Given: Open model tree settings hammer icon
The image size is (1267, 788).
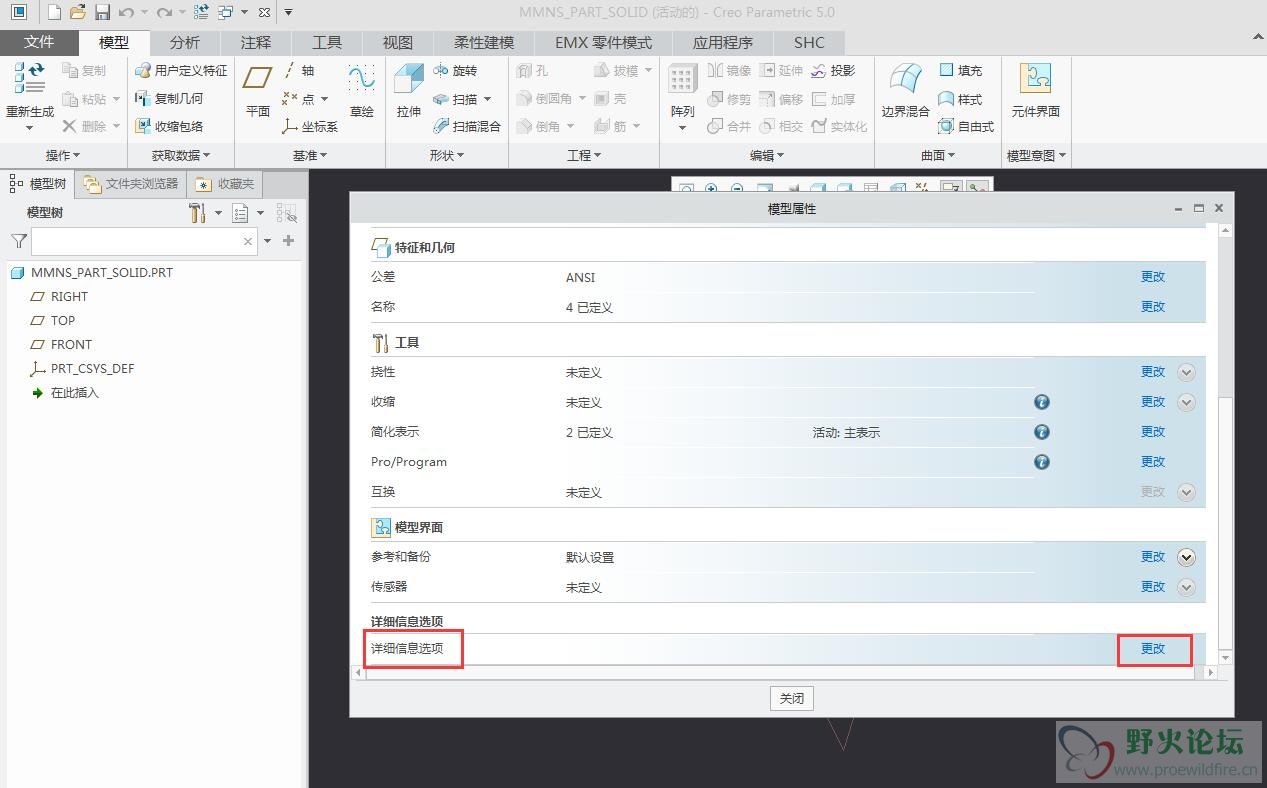Looking at the screenshot, I should (x=197, y=213).
